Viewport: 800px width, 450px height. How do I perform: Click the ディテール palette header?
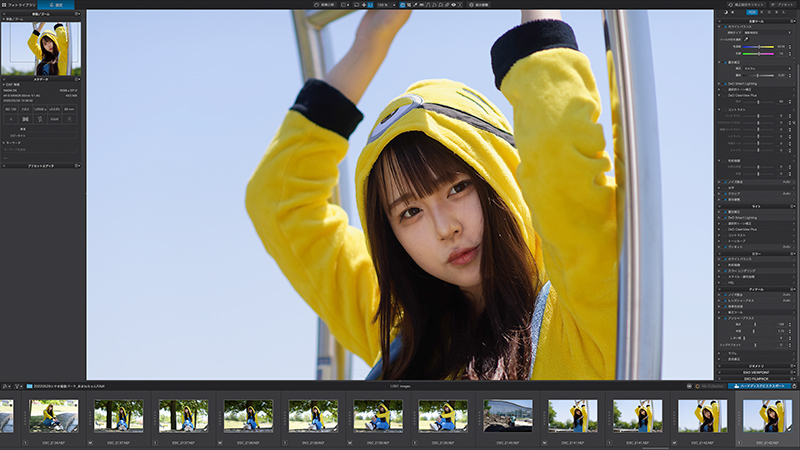(x=756, y=289)
